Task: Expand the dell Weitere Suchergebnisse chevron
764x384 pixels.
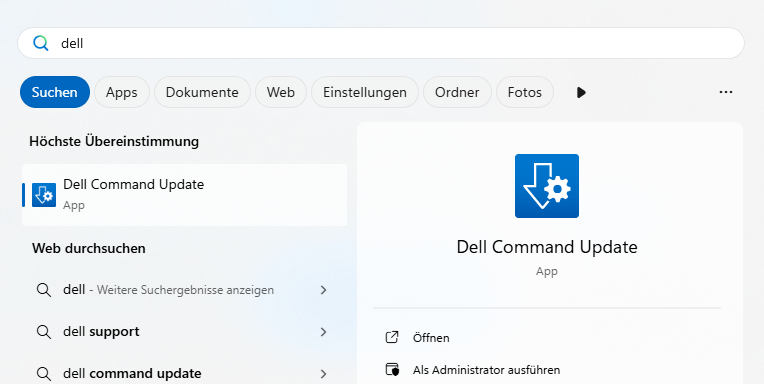Action: pyautogui.click(x=323, y=290)
